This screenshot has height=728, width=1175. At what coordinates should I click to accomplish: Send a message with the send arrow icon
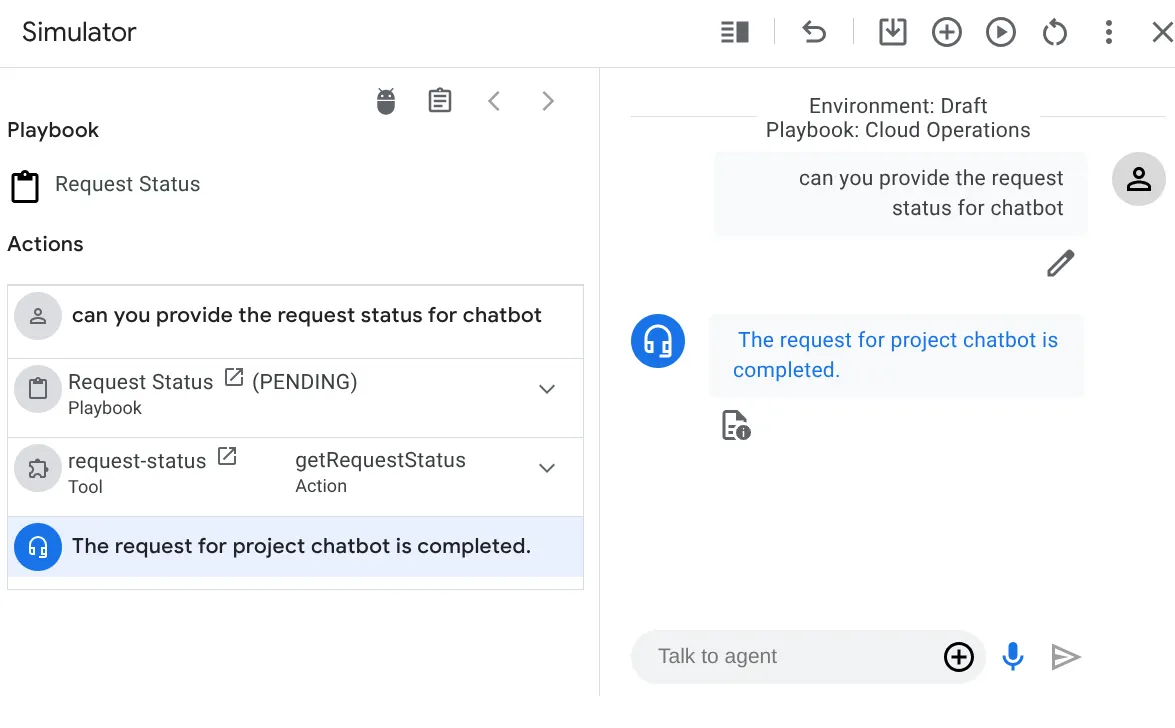(x=1066, y=656)
